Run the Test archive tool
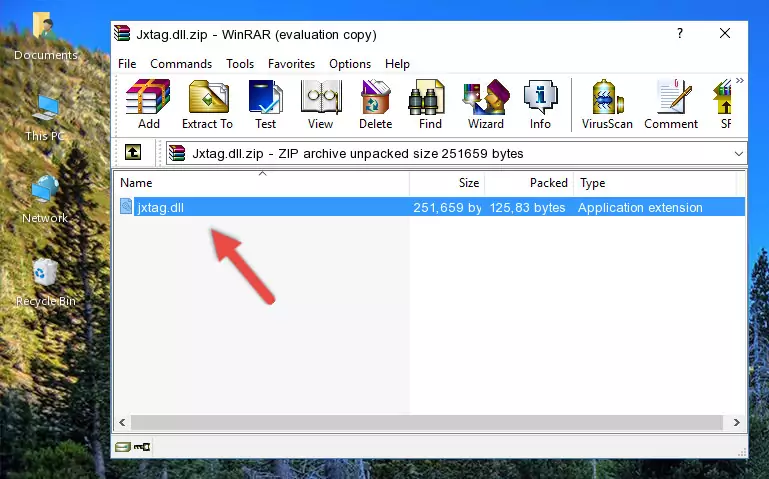 pyautogui.click(x=265, y=104)
